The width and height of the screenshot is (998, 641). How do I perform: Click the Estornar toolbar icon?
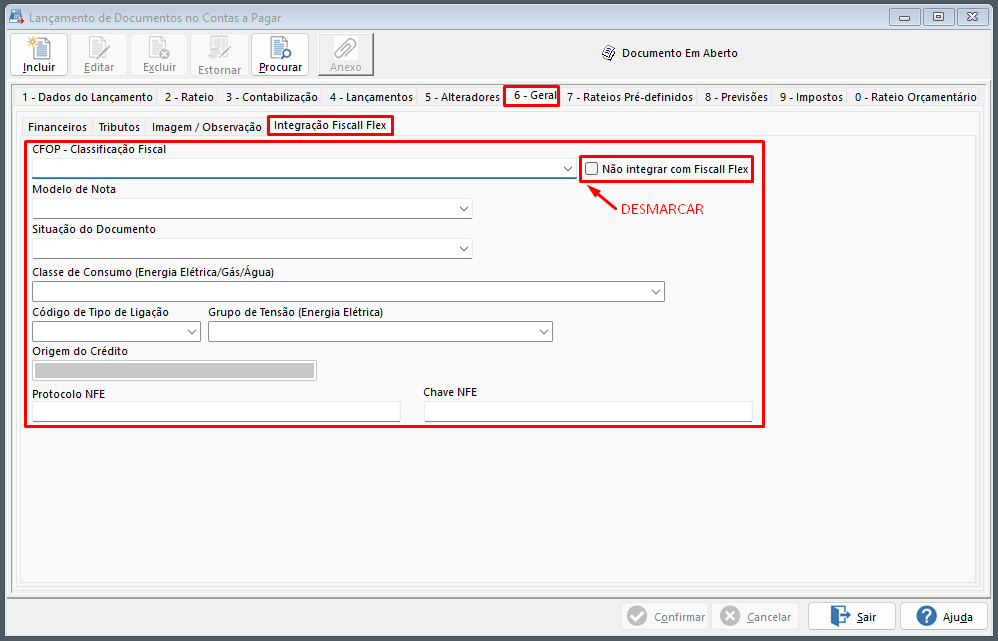[219, 55]
